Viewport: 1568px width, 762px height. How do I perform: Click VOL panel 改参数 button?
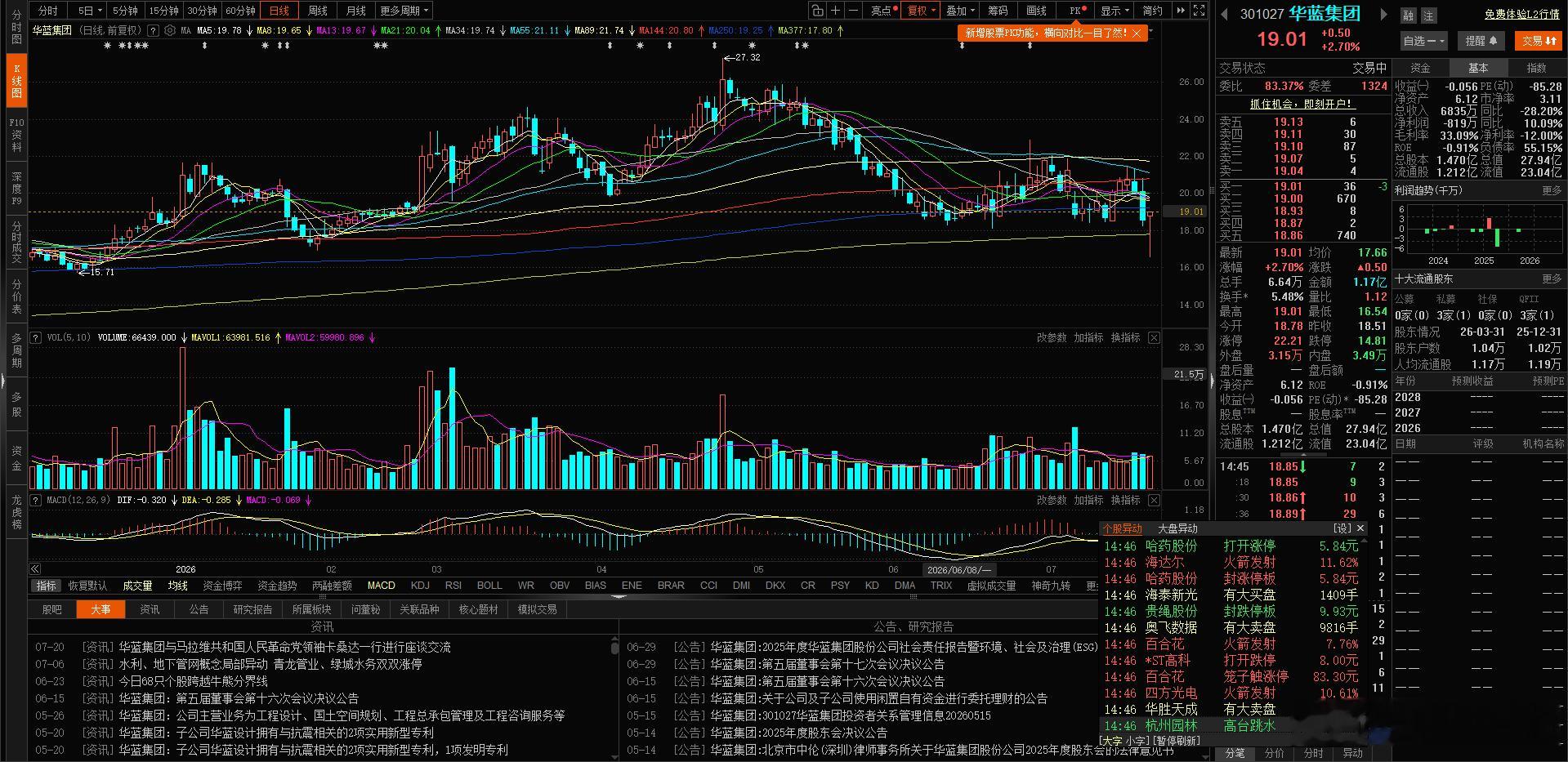[x=1052, y=337]
